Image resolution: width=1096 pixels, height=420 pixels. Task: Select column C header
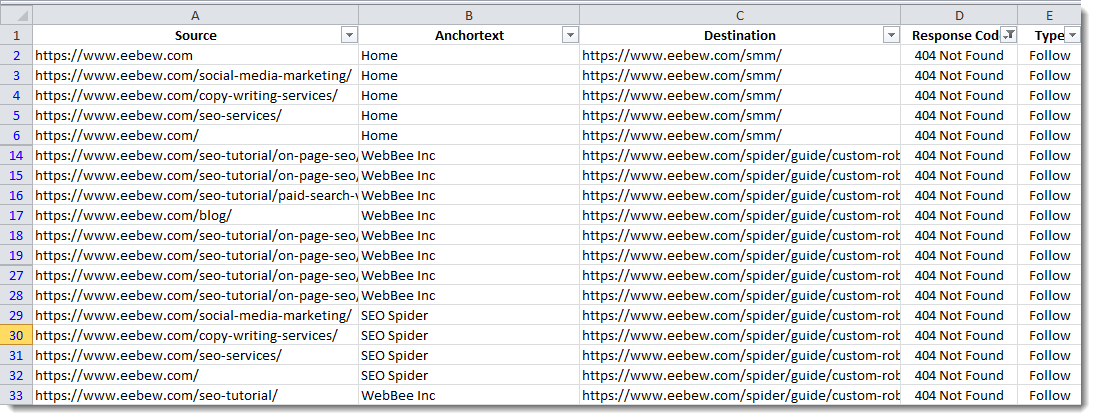(740, 15)
